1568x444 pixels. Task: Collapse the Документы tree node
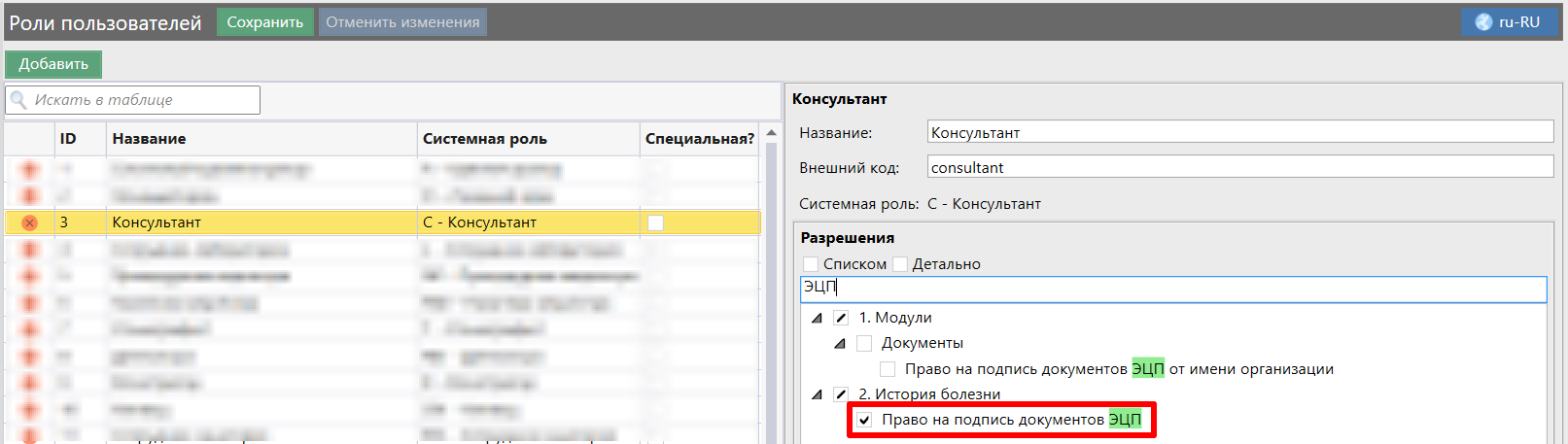(839, 344)
